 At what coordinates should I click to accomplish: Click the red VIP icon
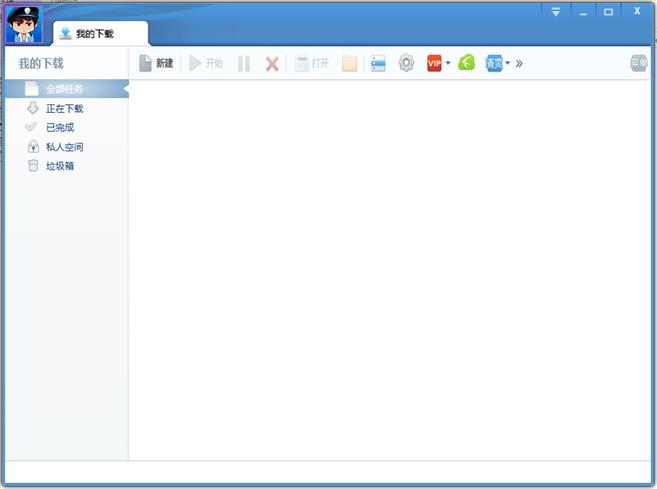point(434,63)
